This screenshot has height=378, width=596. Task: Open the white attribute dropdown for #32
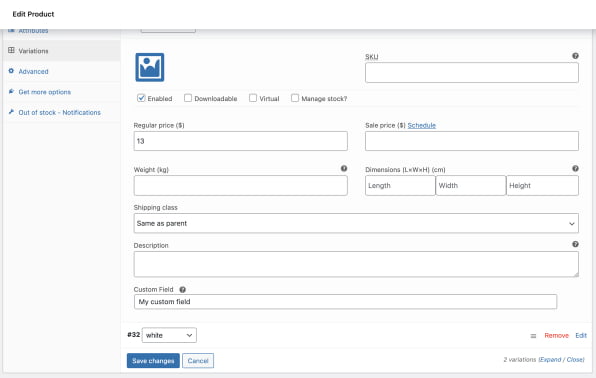pos(169,335)
